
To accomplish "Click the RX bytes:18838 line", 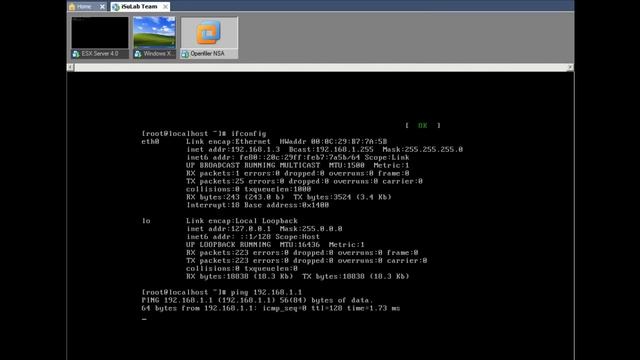I will 298,277.
